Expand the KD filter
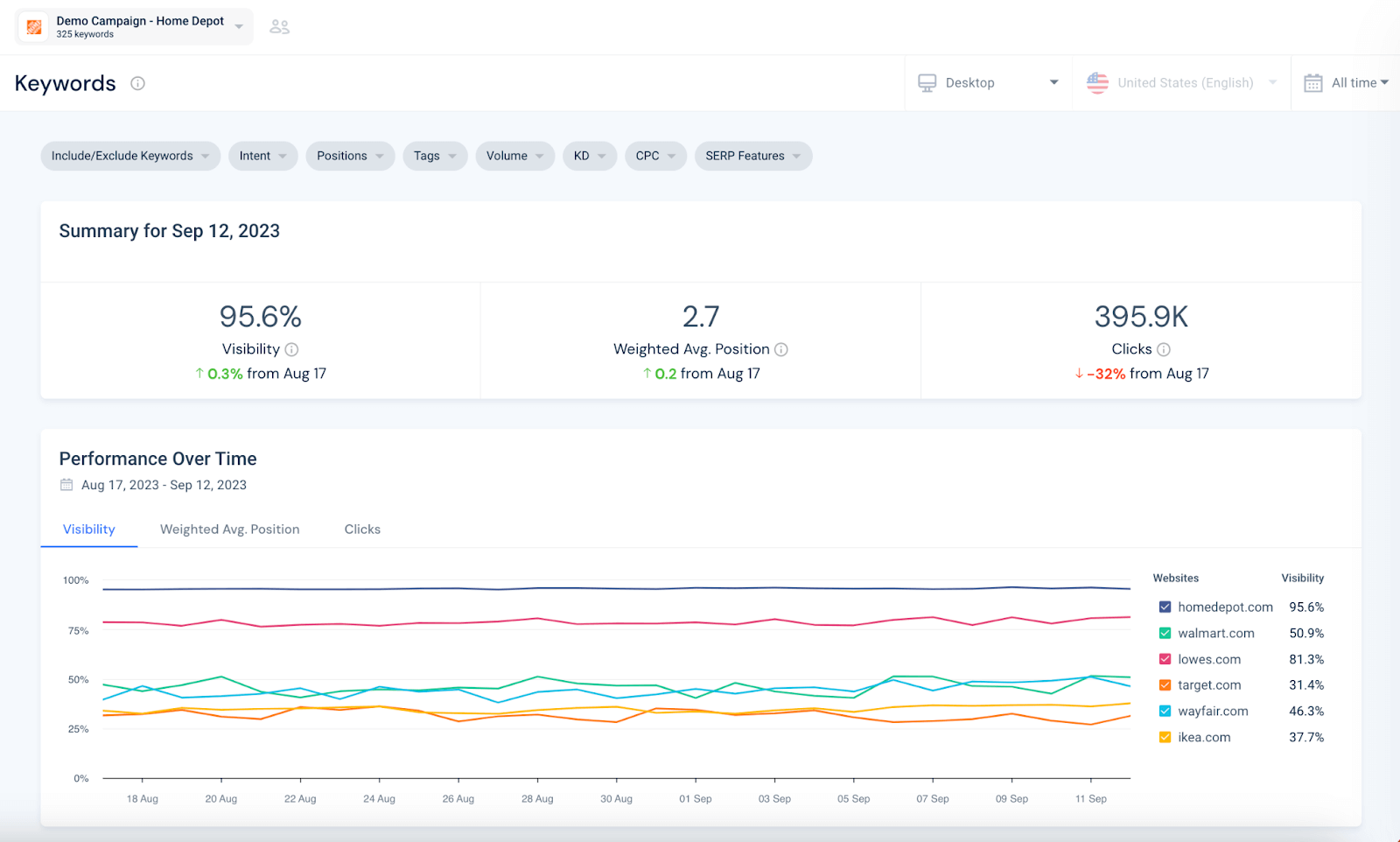The image size is (1400, 842). (590, 156)
